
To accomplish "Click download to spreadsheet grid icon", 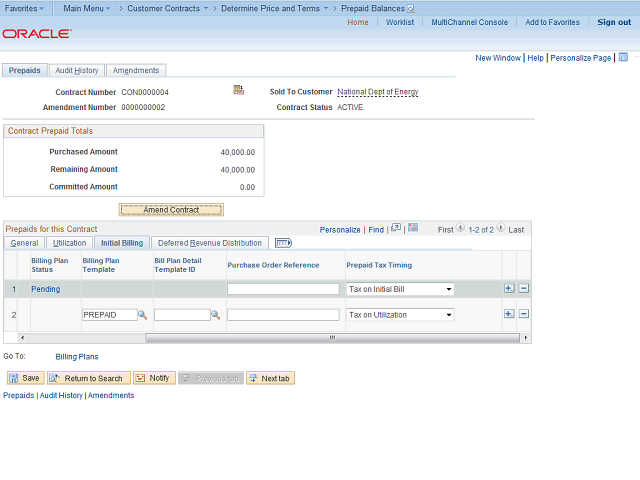I will pos(413,227).
